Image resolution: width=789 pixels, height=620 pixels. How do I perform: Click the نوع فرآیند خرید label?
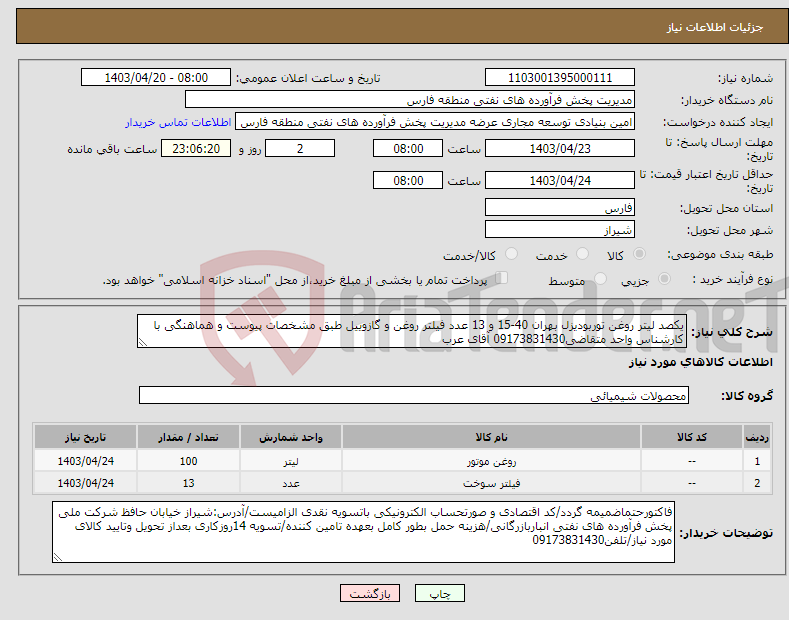click(x=733, y=279)
